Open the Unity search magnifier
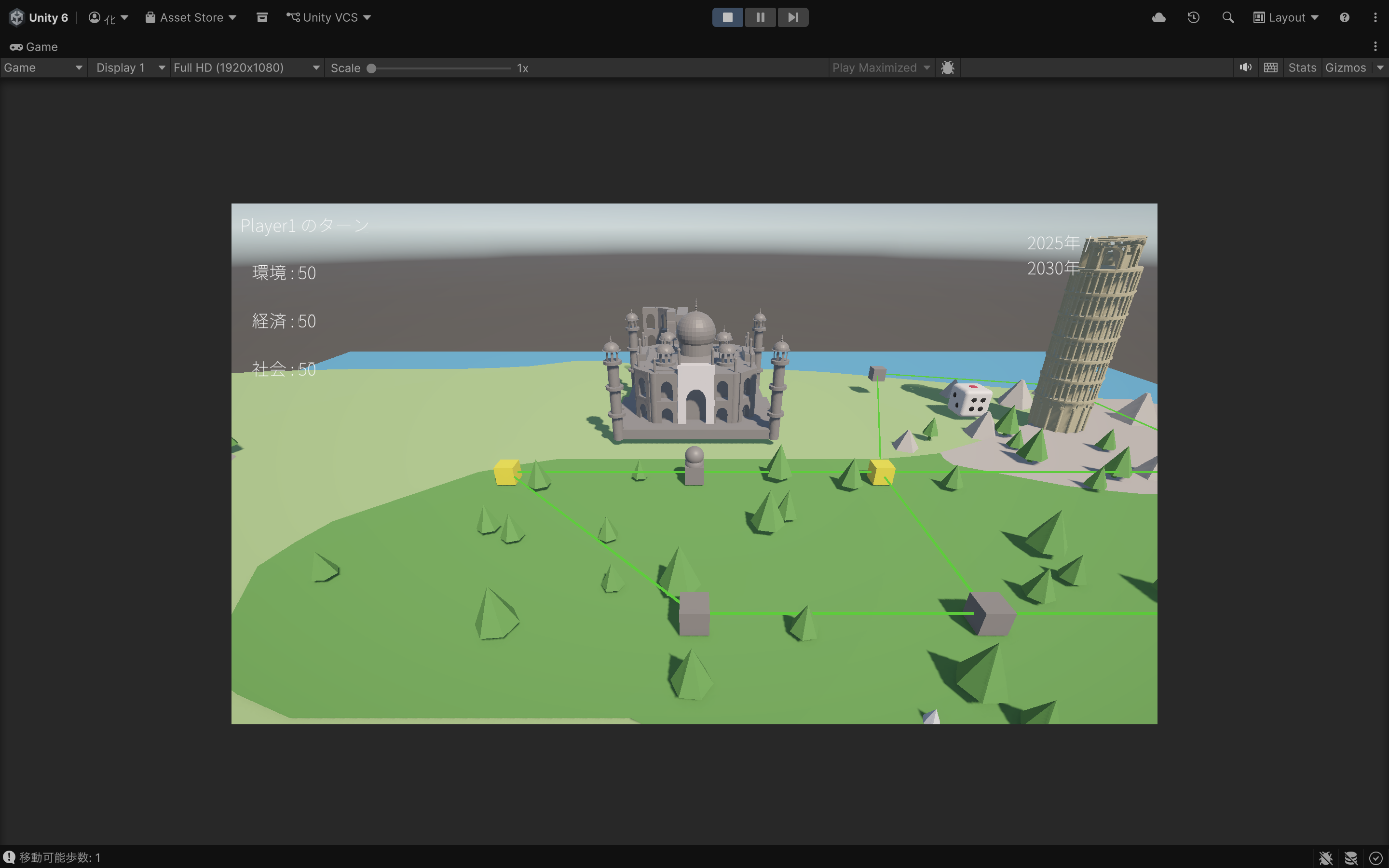The height and width of the screenshot is (868, 1389). [1228, 17]
